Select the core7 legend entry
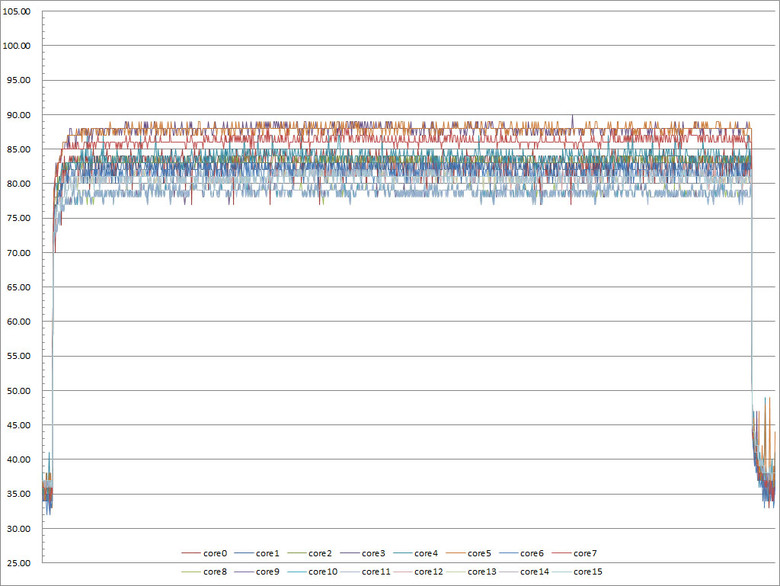 (x=575, y=553)
